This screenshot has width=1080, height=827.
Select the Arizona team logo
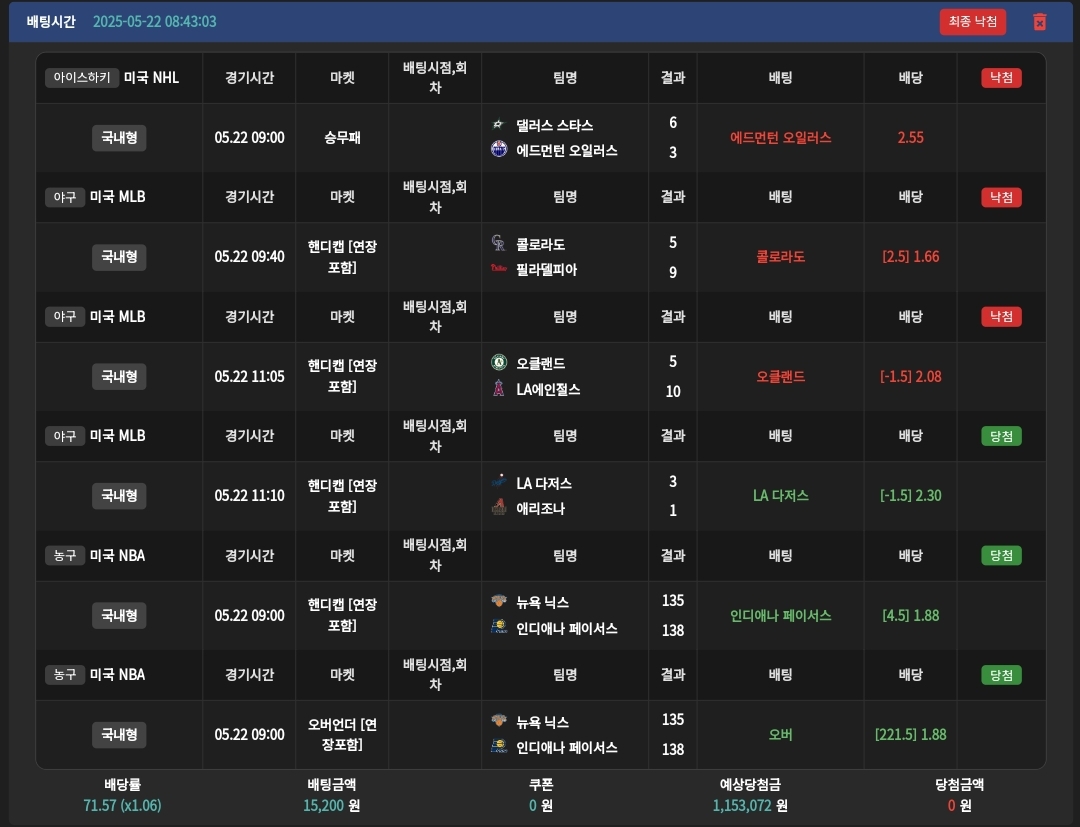(x=499, y=508)
